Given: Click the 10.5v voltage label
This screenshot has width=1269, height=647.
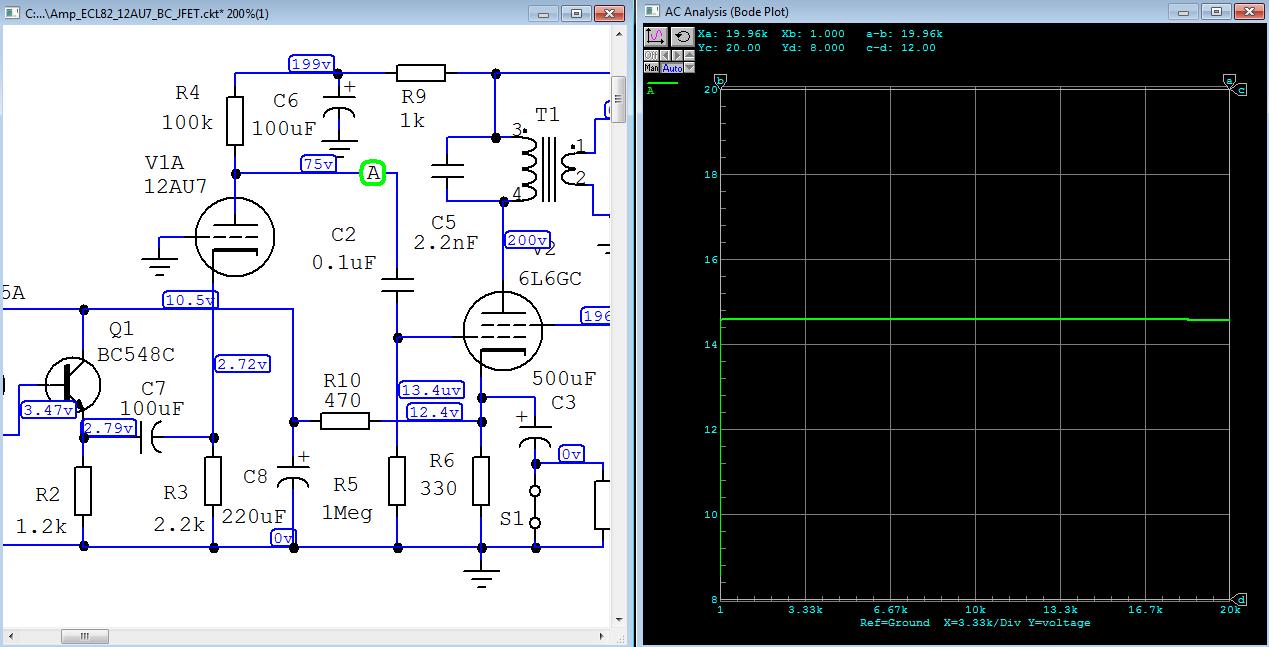Looking at the screenshot, I should [x=190, y=300].
